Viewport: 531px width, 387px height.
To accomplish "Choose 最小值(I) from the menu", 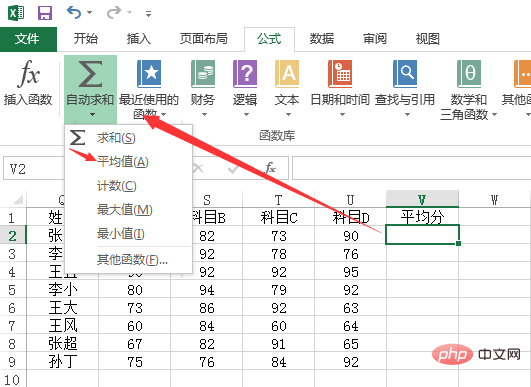I will (x=129, y=234).
